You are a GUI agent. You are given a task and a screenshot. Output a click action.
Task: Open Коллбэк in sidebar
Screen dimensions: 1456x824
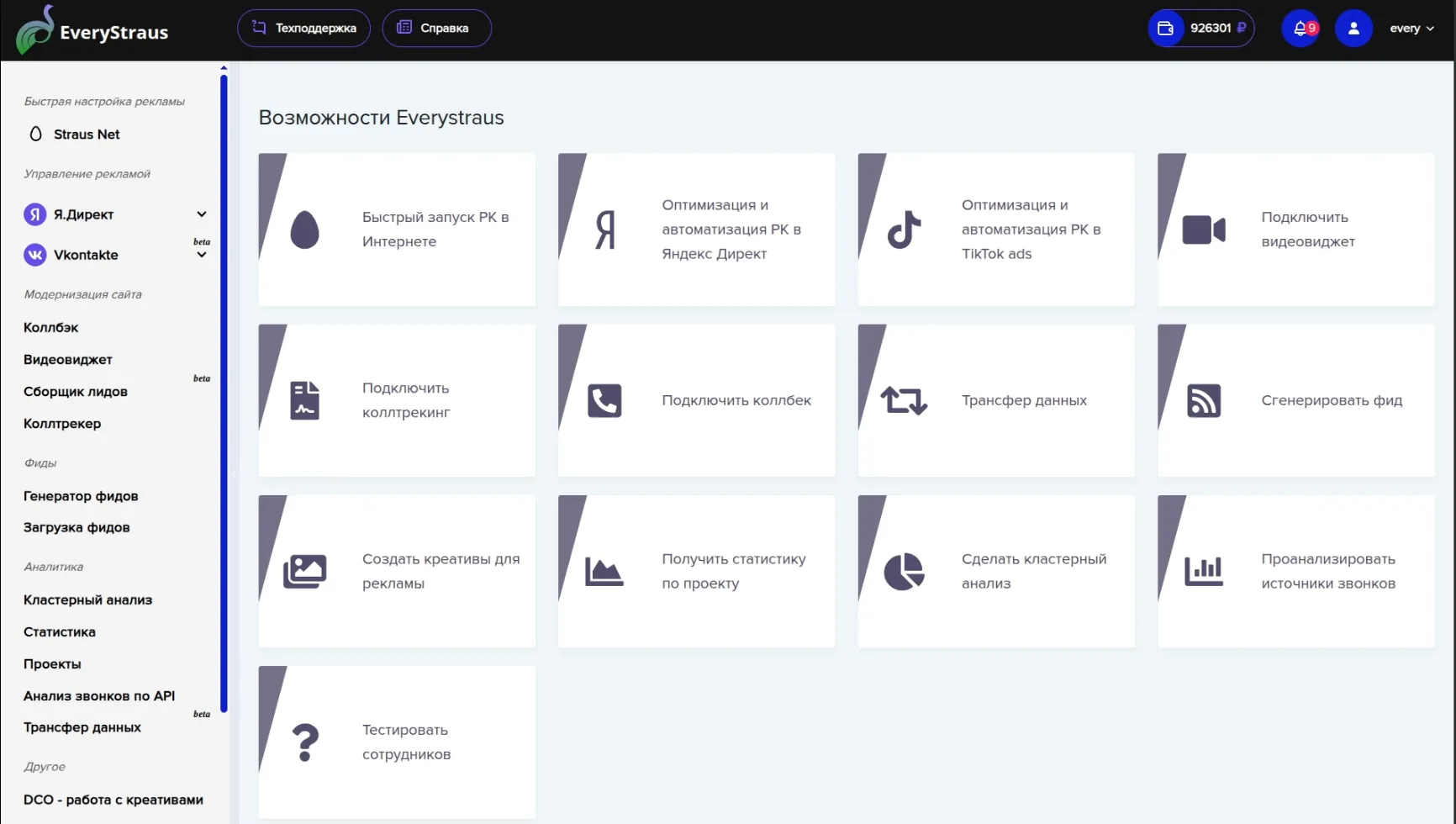click(x=51, y=328)
